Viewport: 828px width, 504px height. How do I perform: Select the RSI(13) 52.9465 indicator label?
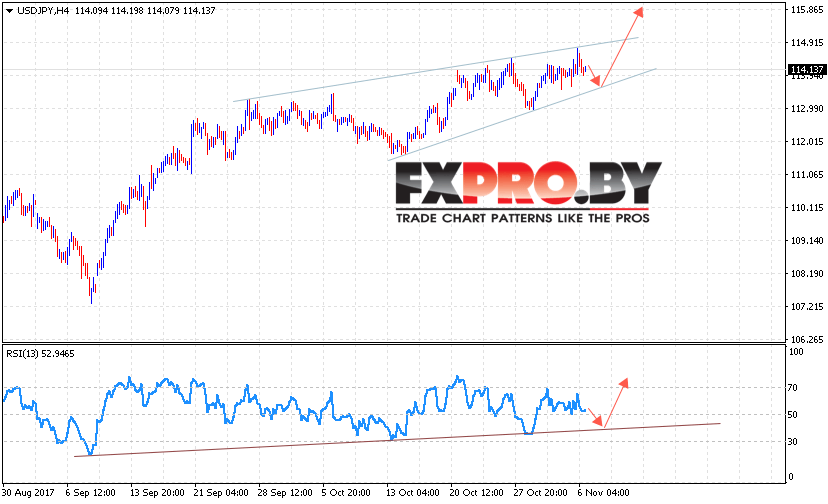pos(40,353)
